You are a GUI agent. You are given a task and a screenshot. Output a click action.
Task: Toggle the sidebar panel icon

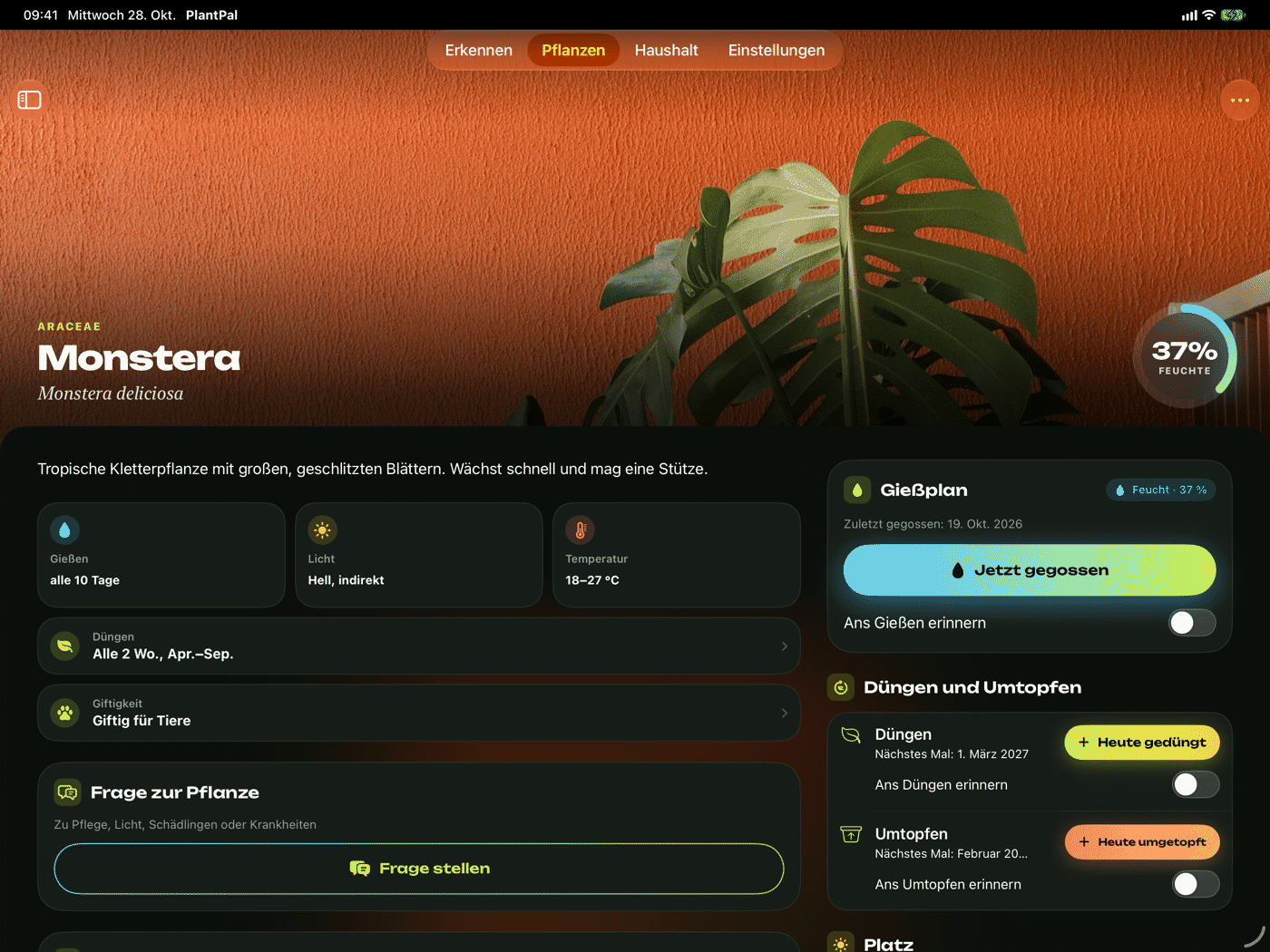(30, 100)
